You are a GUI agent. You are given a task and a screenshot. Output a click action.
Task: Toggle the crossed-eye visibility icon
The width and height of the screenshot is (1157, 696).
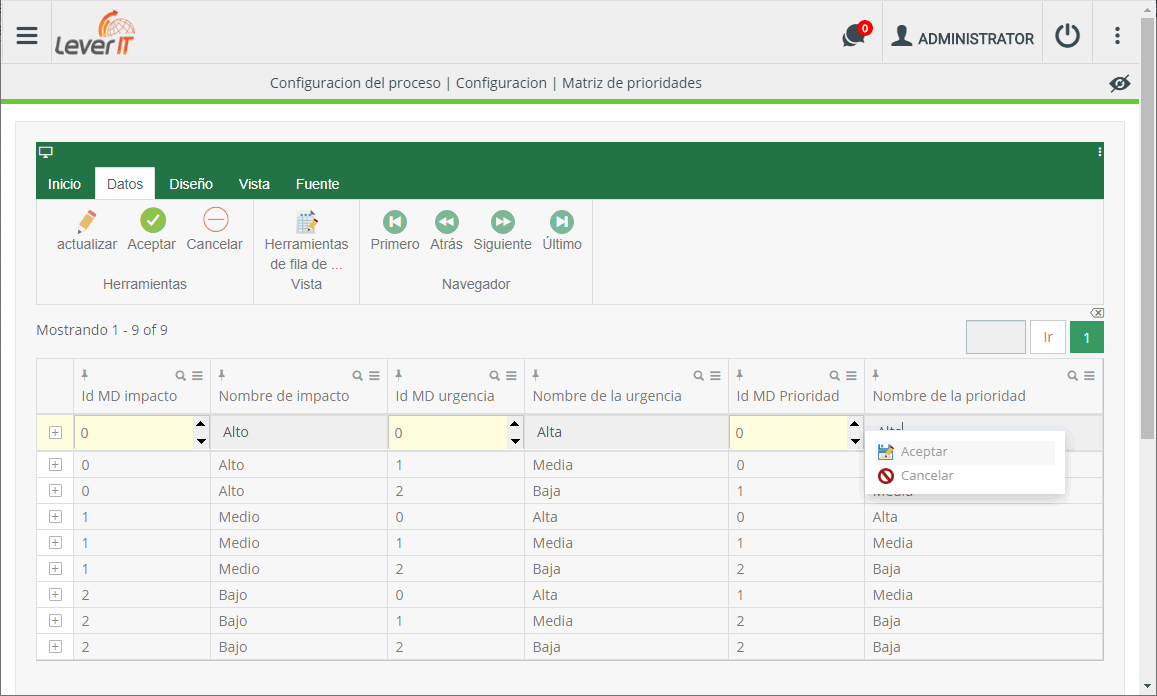1119,83
